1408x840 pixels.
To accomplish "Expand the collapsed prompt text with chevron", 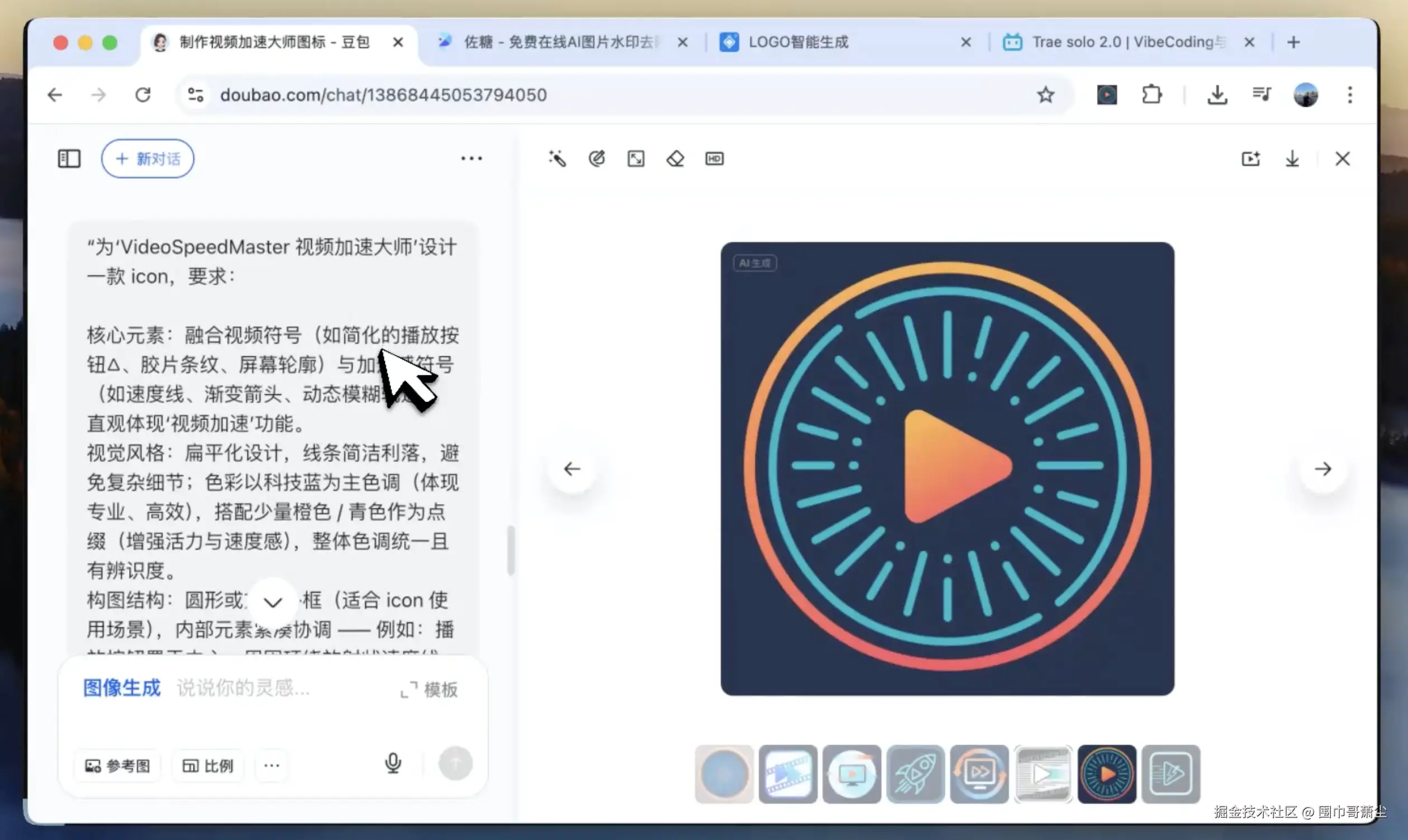I will (x=273, y=602).
